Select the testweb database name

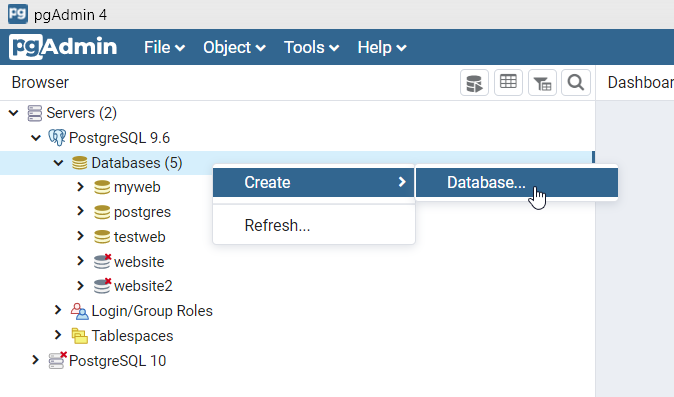click(140, 237)
